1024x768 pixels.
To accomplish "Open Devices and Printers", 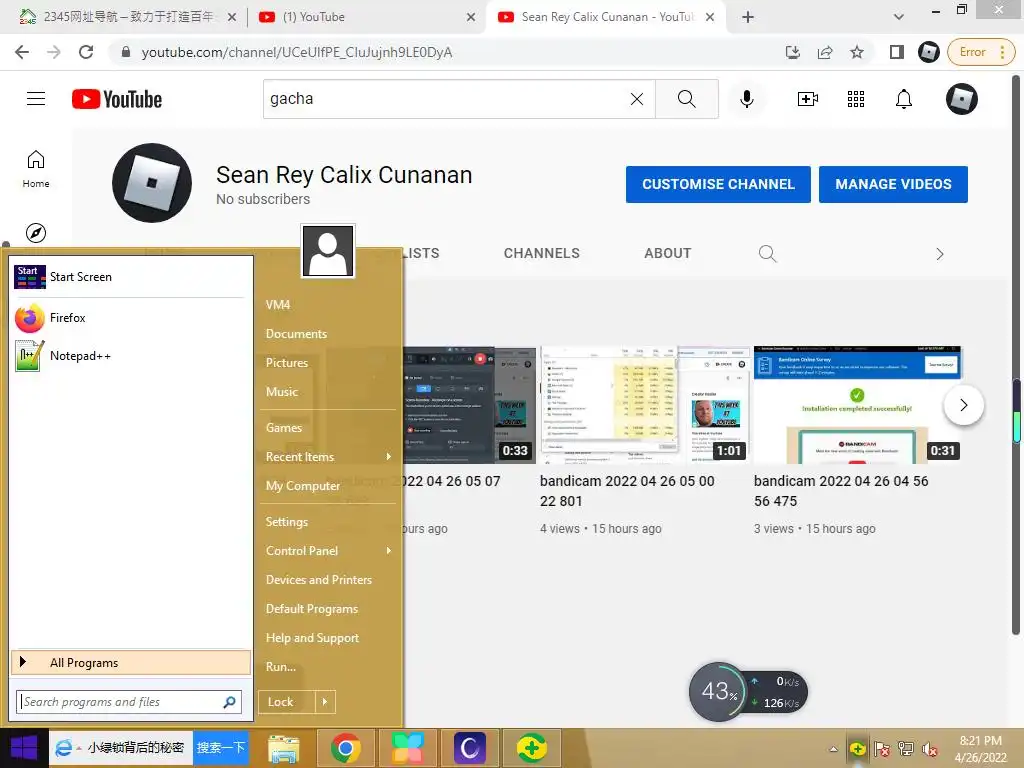I will coord(319,580).
